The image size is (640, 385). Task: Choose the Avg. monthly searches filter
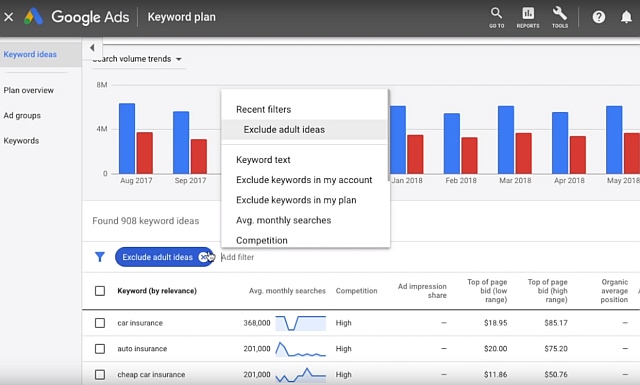pyautogui.click(x=304, y=220)
